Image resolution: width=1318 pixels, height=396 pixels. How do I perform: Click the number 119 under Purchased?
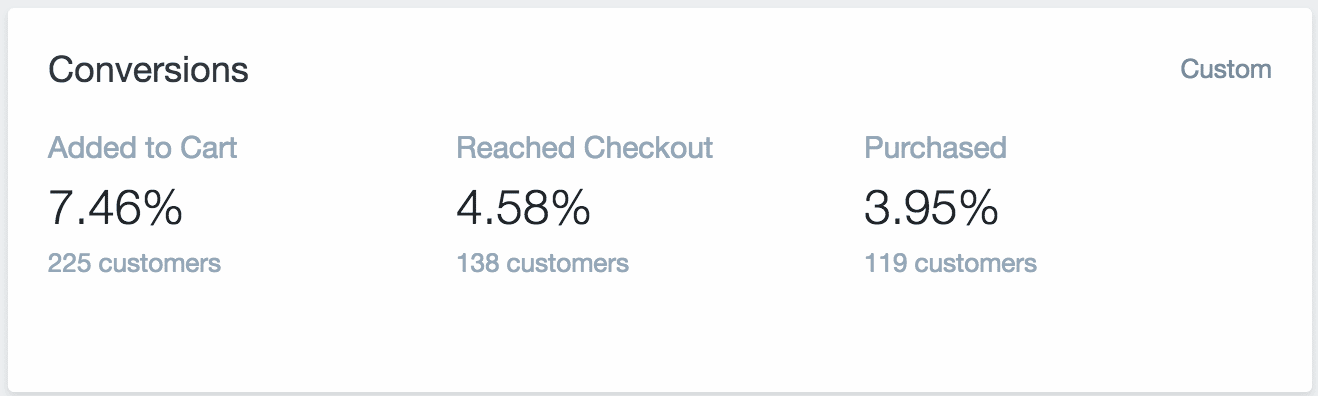[x=885, y=264]
